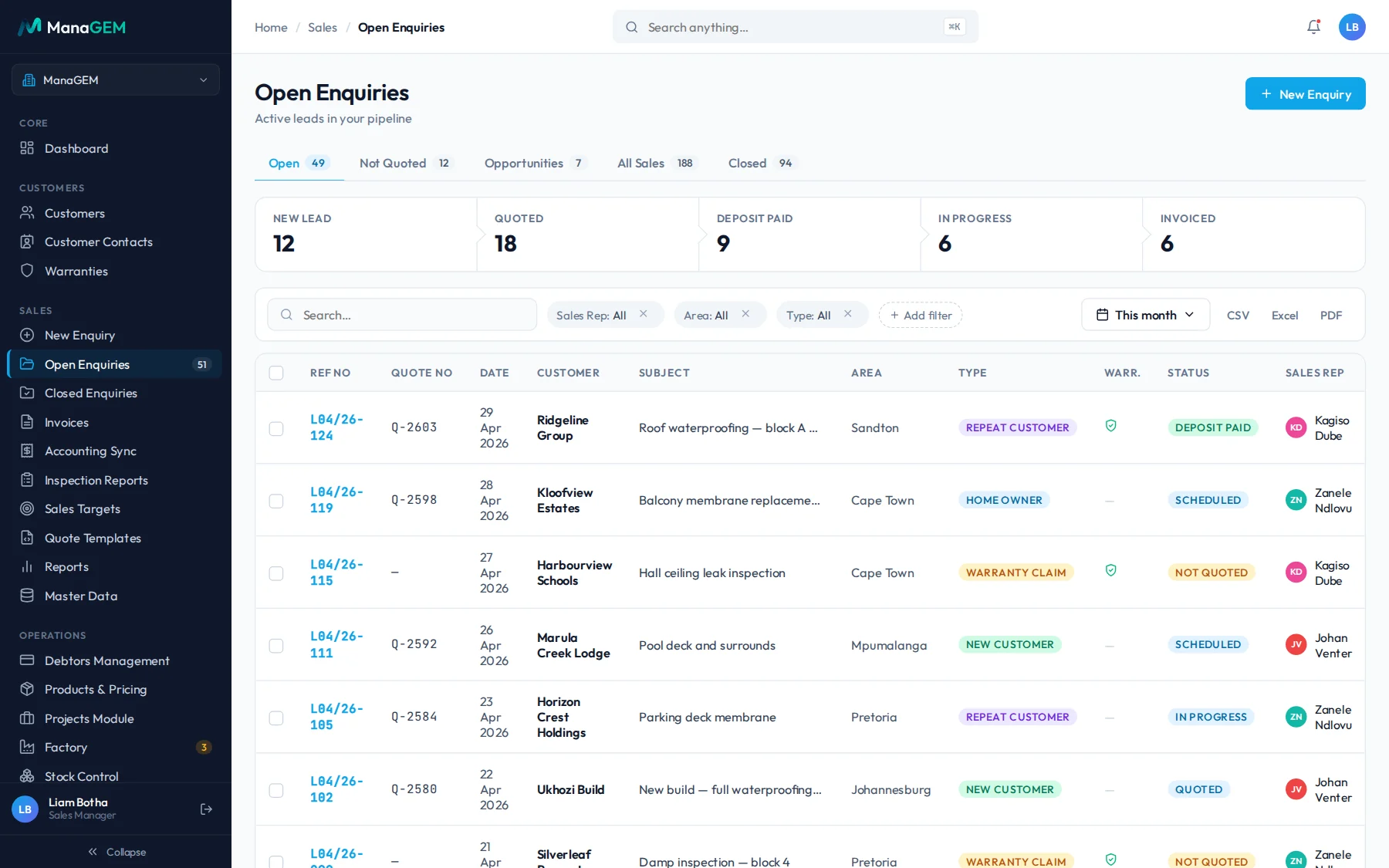The height and width of the screenshot is (868, 1389).
Task: Click the Search anything global field
Action: click(x=796, y=27)
